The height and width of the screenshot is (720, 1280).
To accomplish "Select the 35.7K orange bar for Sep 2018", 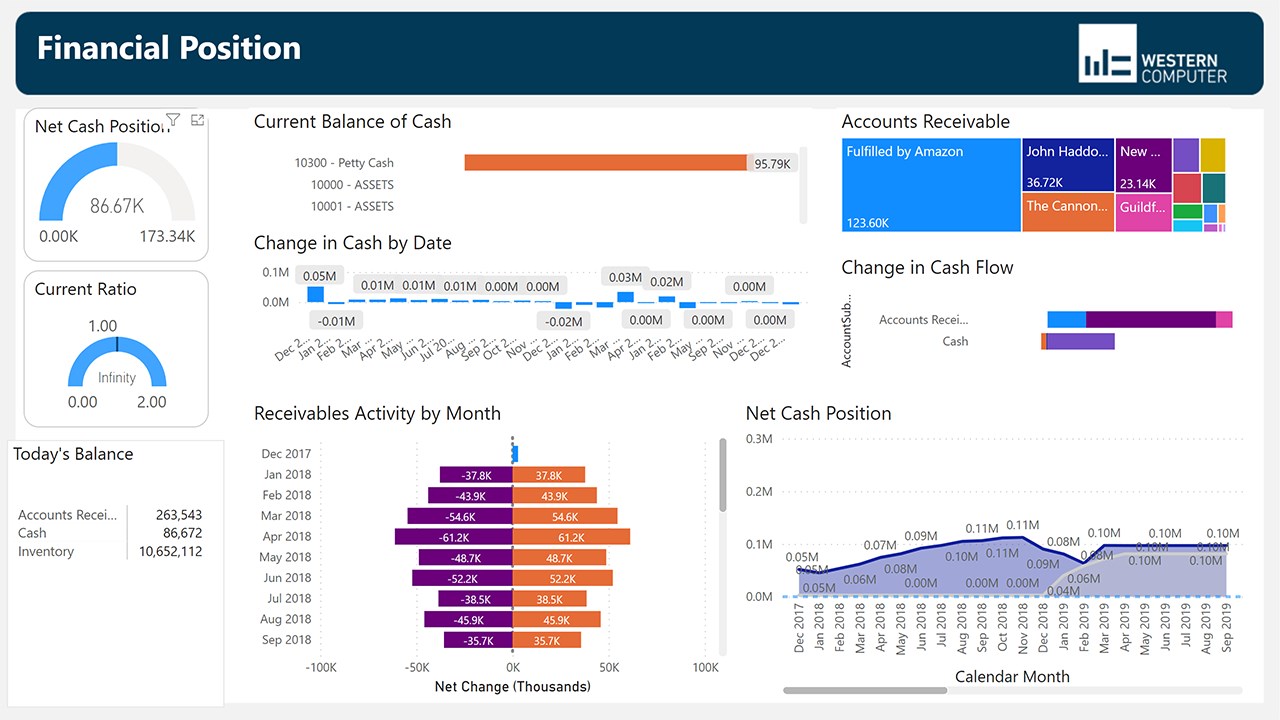I will tap(547, 640).
